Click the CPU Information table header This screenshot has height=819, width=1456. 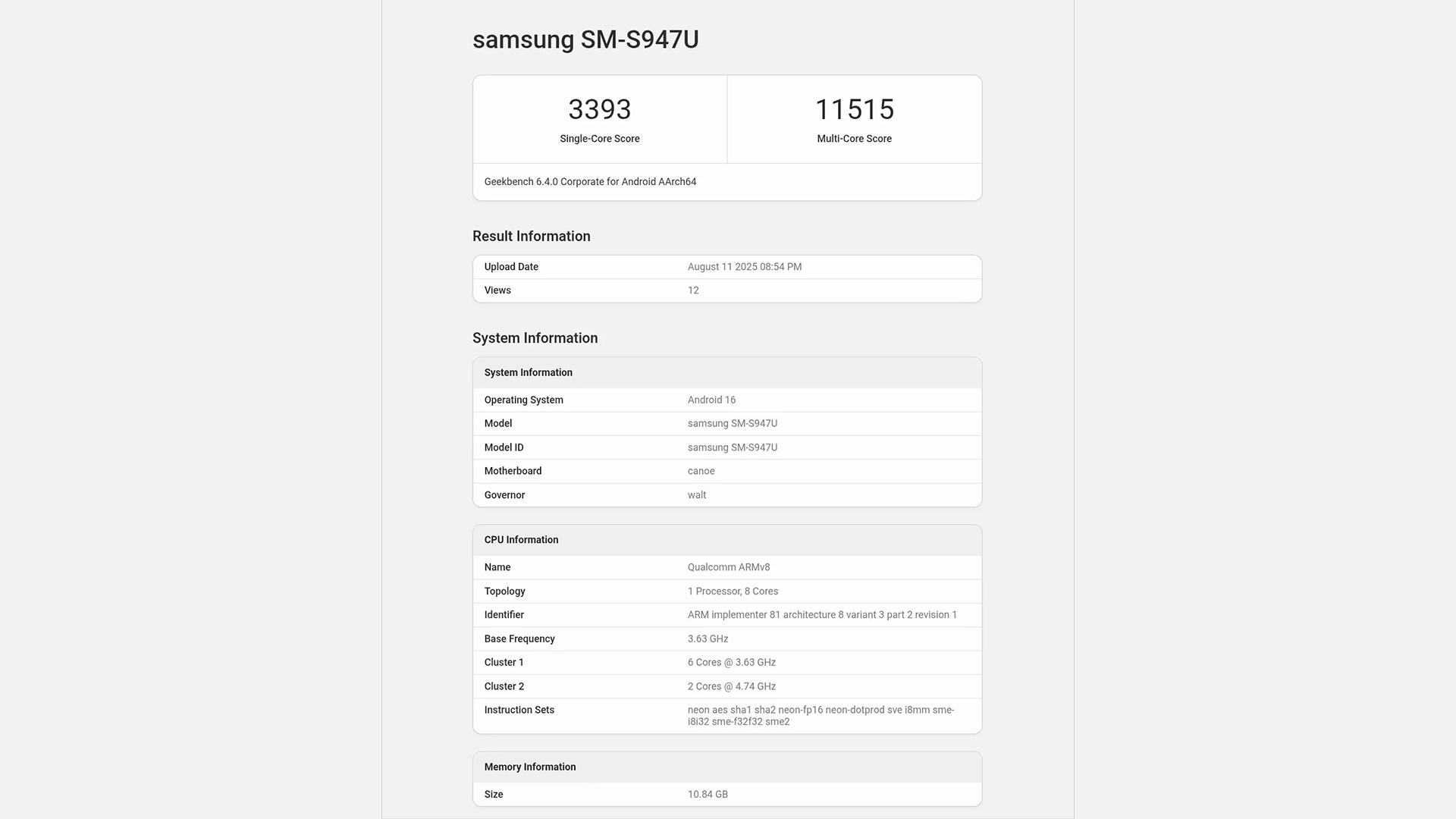click(521, 540)
